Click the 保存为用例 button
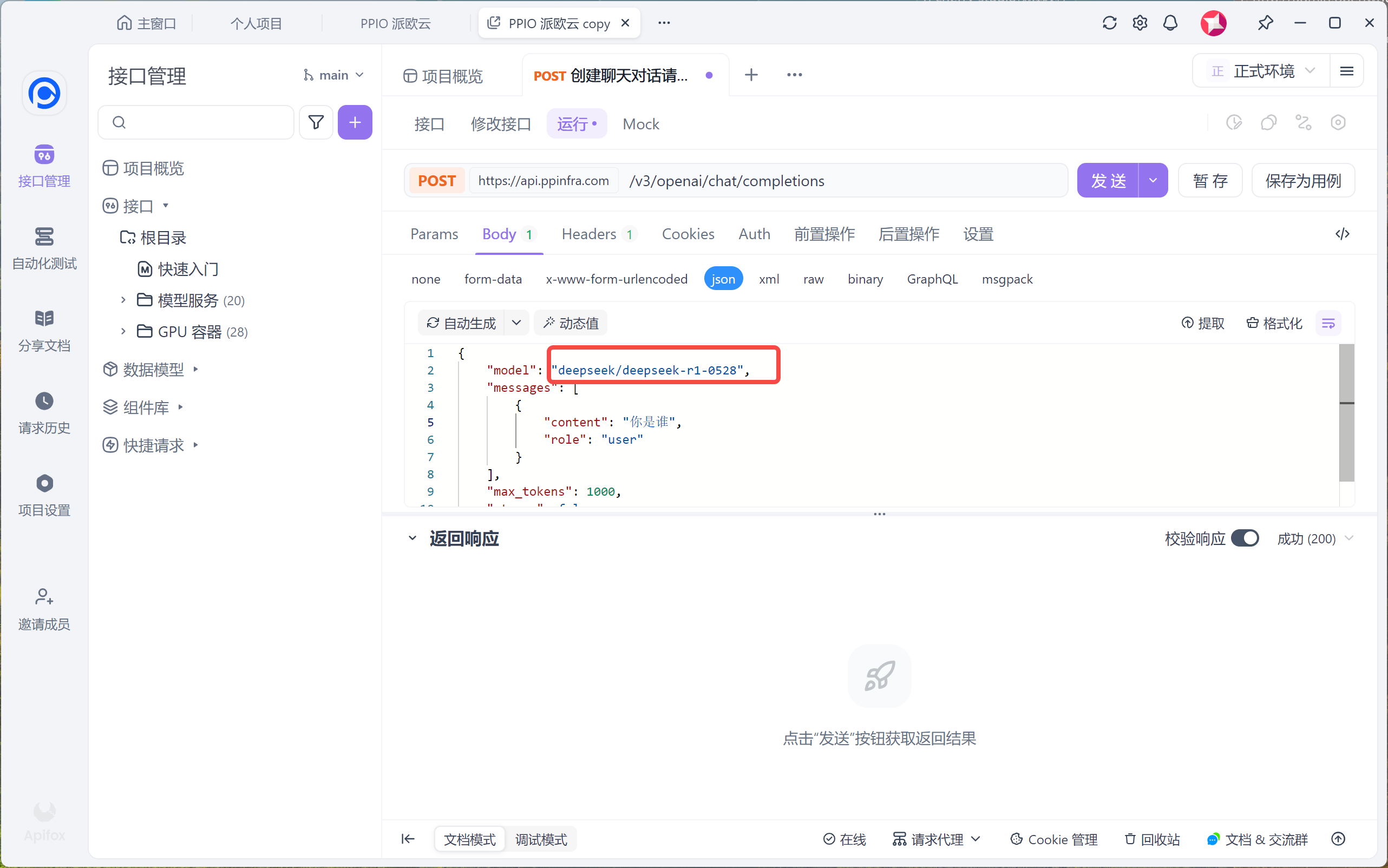 (x=1302, y=180)
